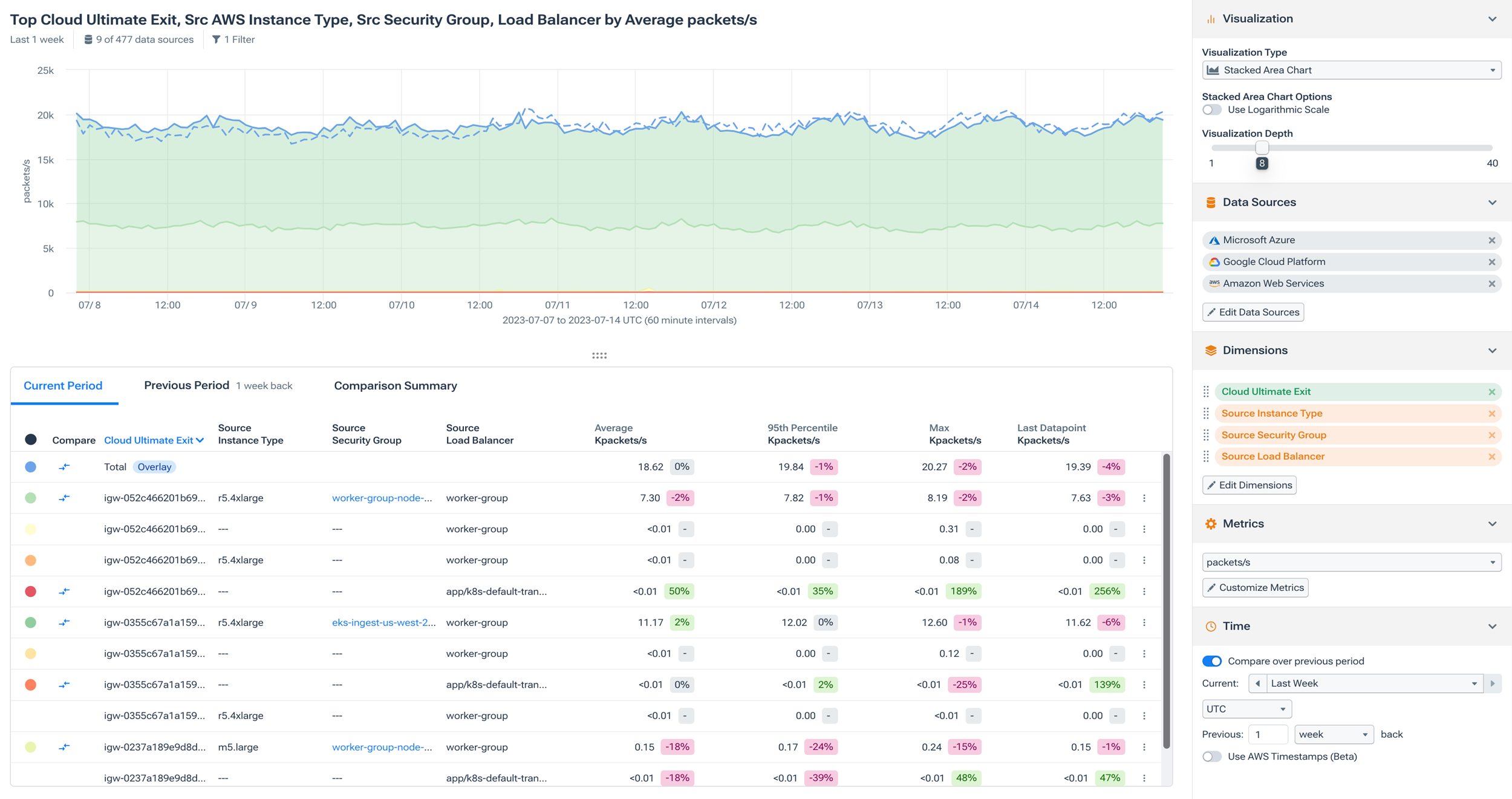Click the 1 Filter icon below the title

(217, 39)
